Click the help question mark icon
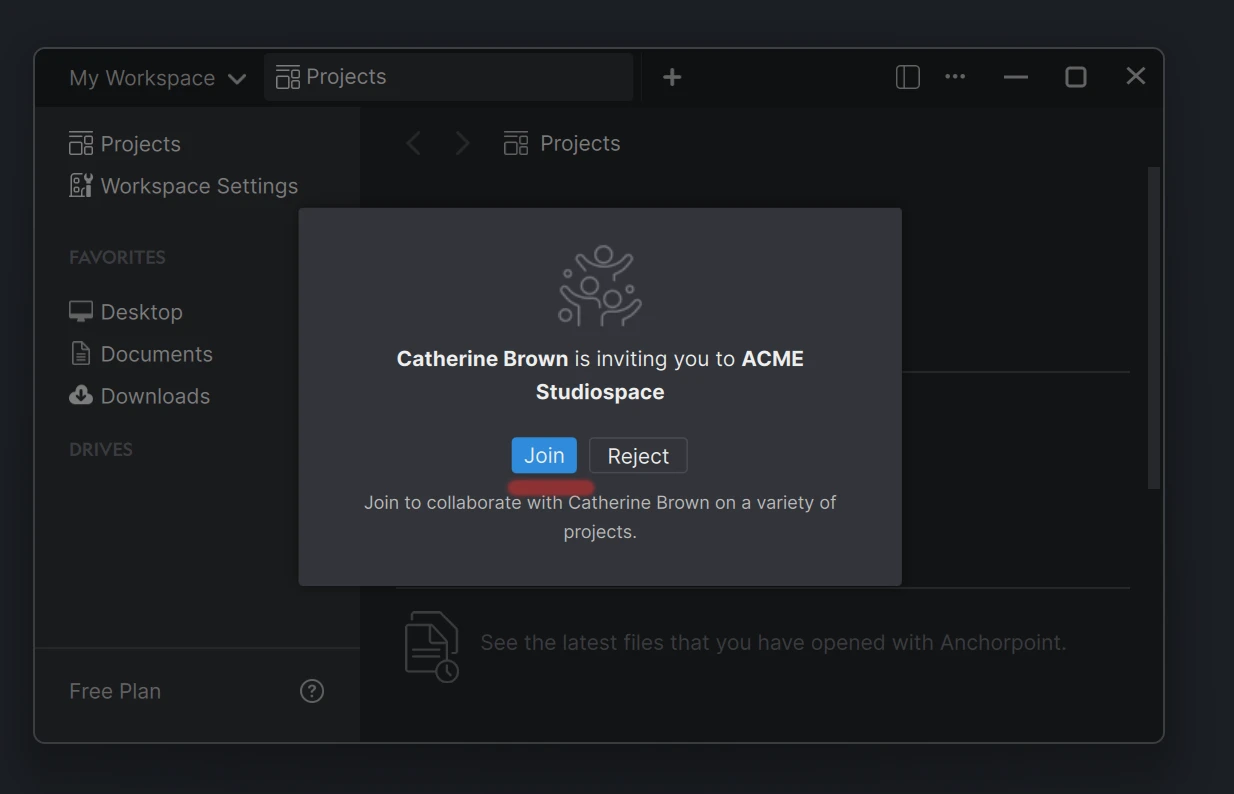Viewport: 1234px width, 794px height. [311, 690]
